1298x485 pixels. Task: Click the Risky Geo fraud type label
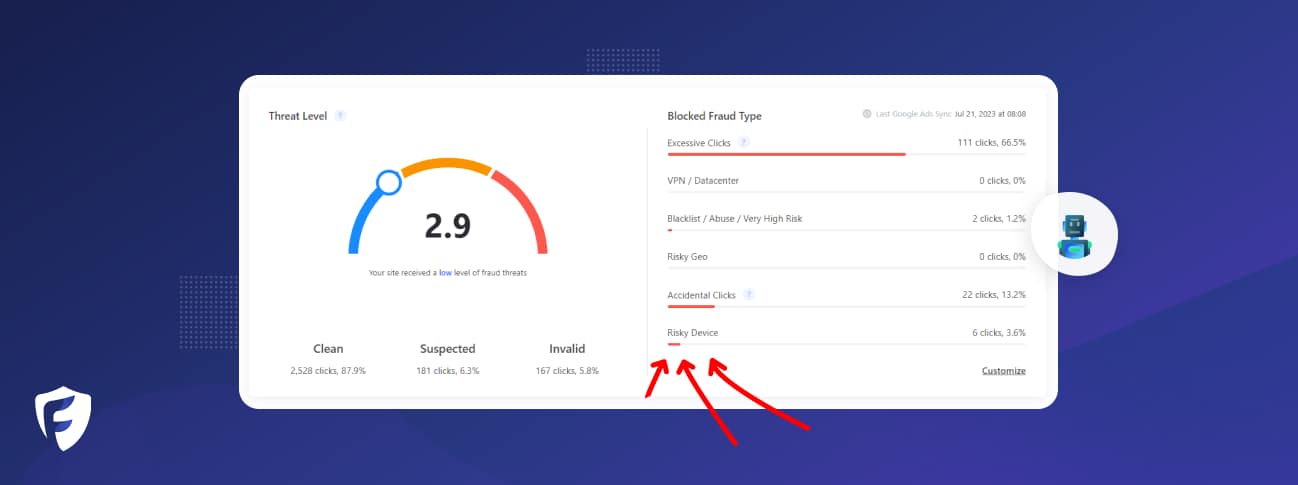point(687,257)
